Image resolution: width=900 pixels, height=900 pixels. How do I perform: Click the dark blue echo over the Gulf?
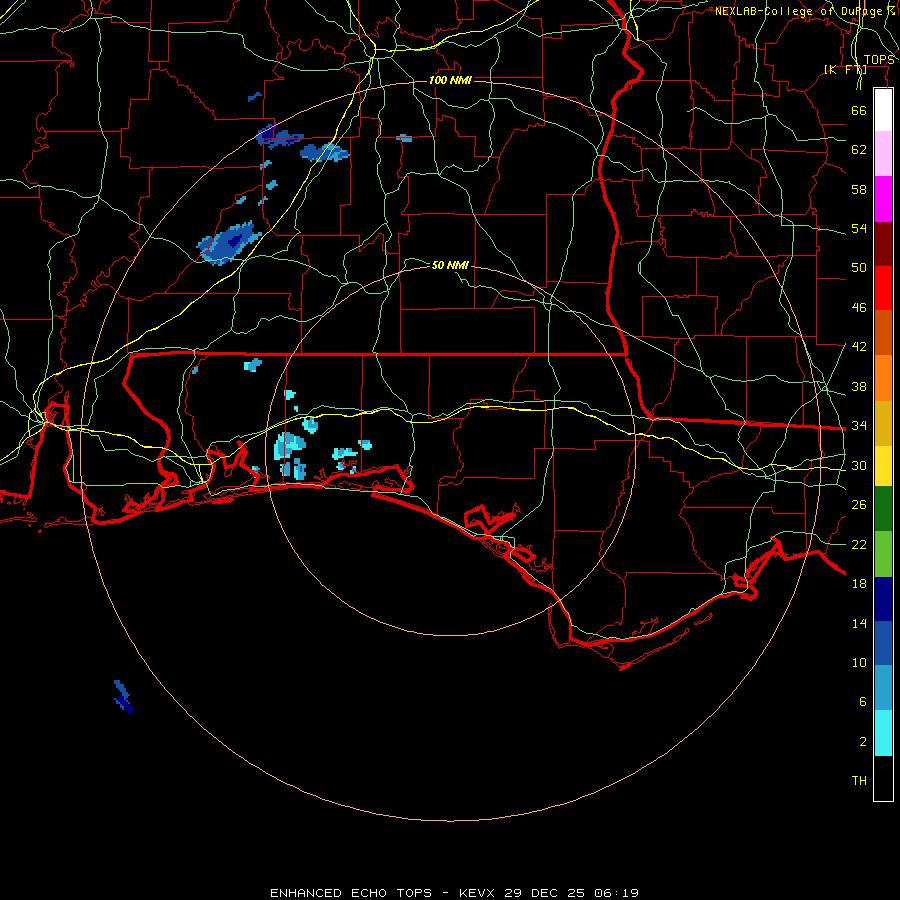[123, 697]
